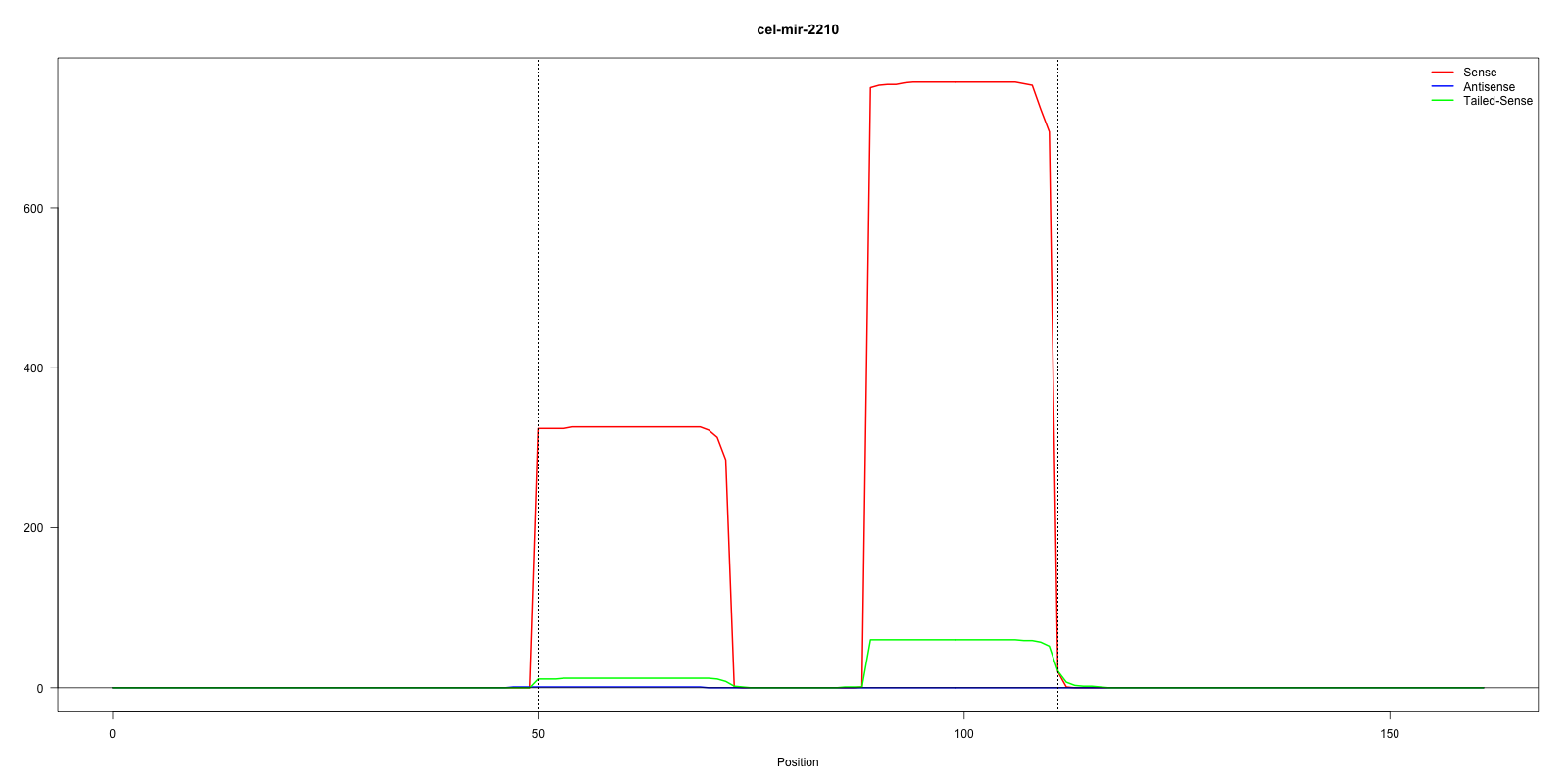The height and width of the screenshot is (784, 1568).
Task: Click the Sense legend text label
Action: pyautogui.click(x=1479, y=73)
